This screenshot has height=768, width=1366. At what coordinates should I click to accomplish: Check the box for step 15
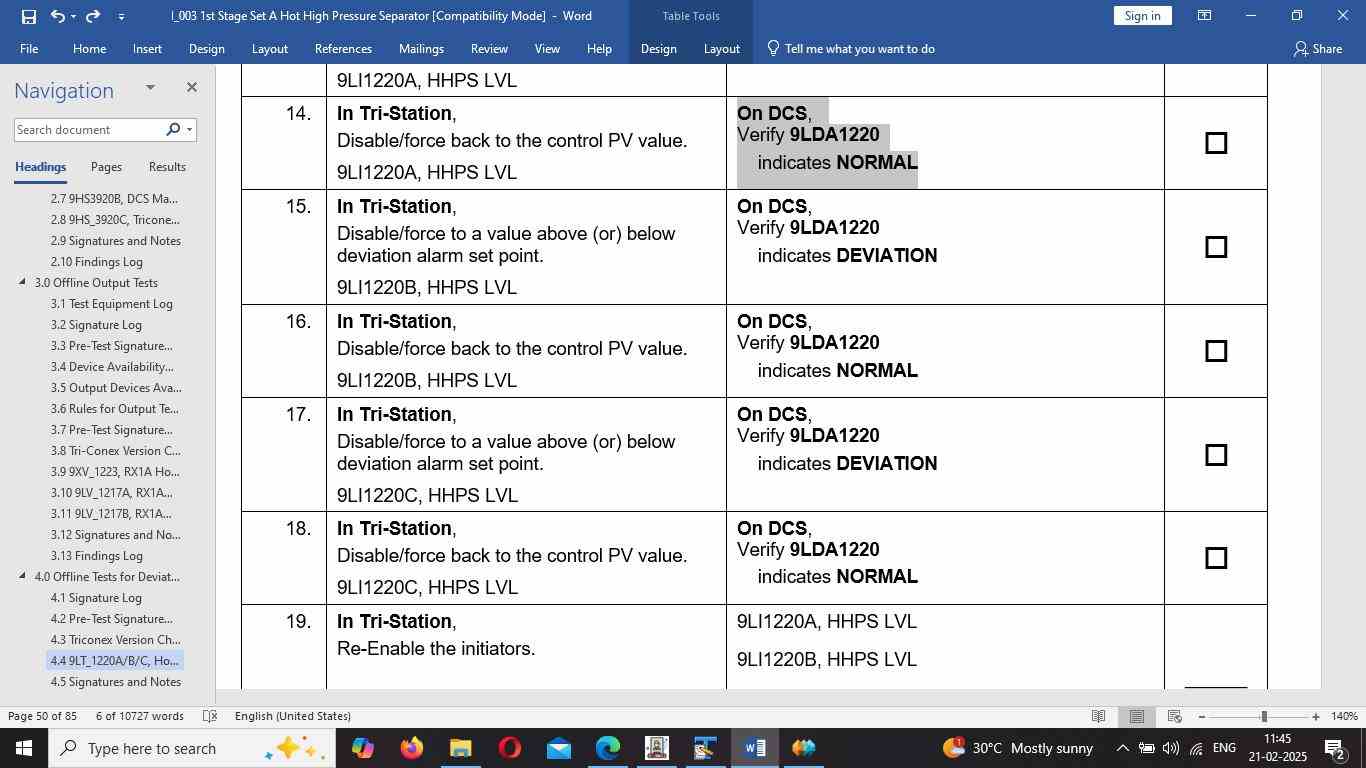point(1216,247)
